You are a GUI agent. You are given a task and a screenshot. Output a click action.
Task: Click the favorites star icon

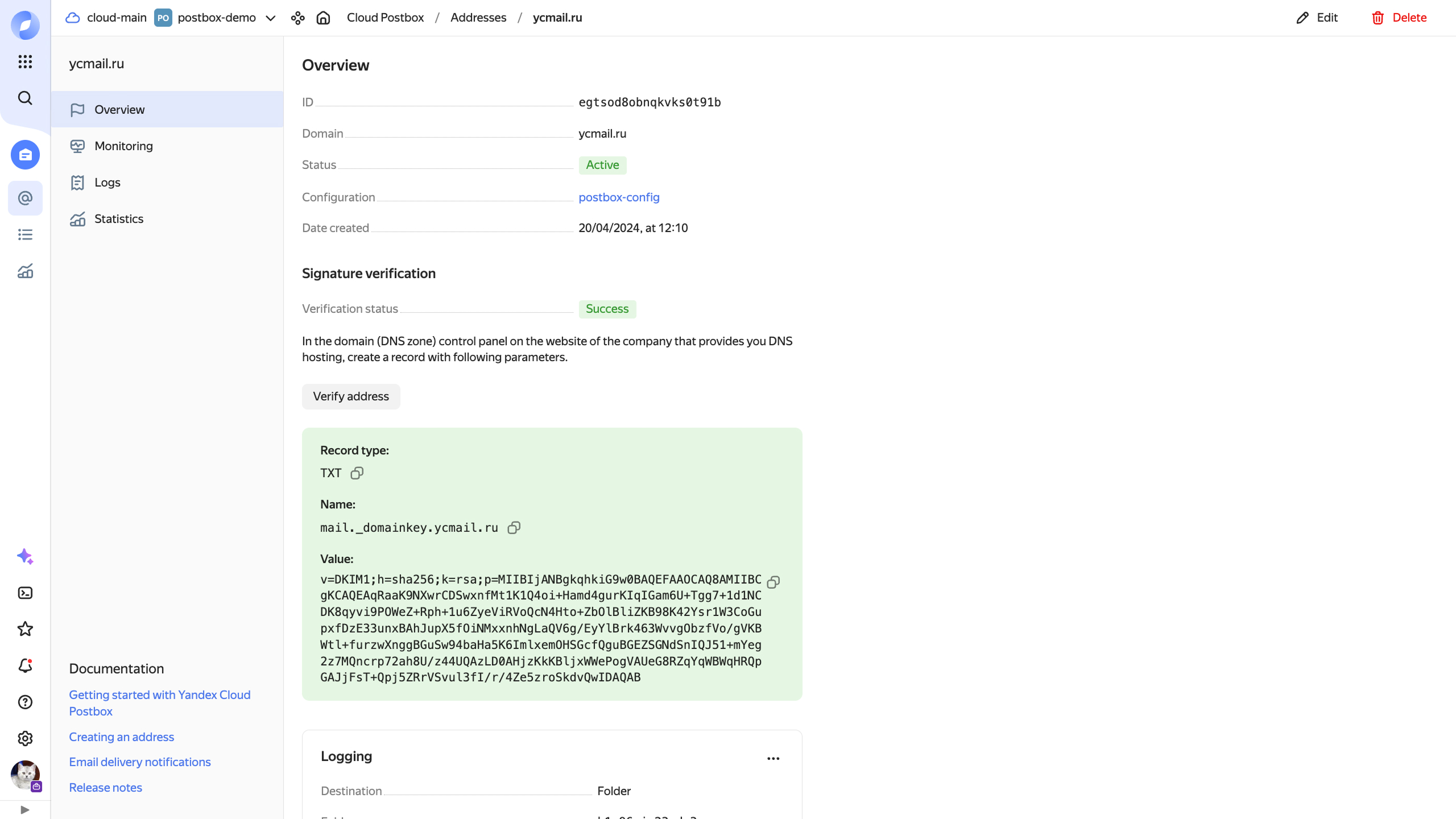pyautogui.click(x=25, y=629)
